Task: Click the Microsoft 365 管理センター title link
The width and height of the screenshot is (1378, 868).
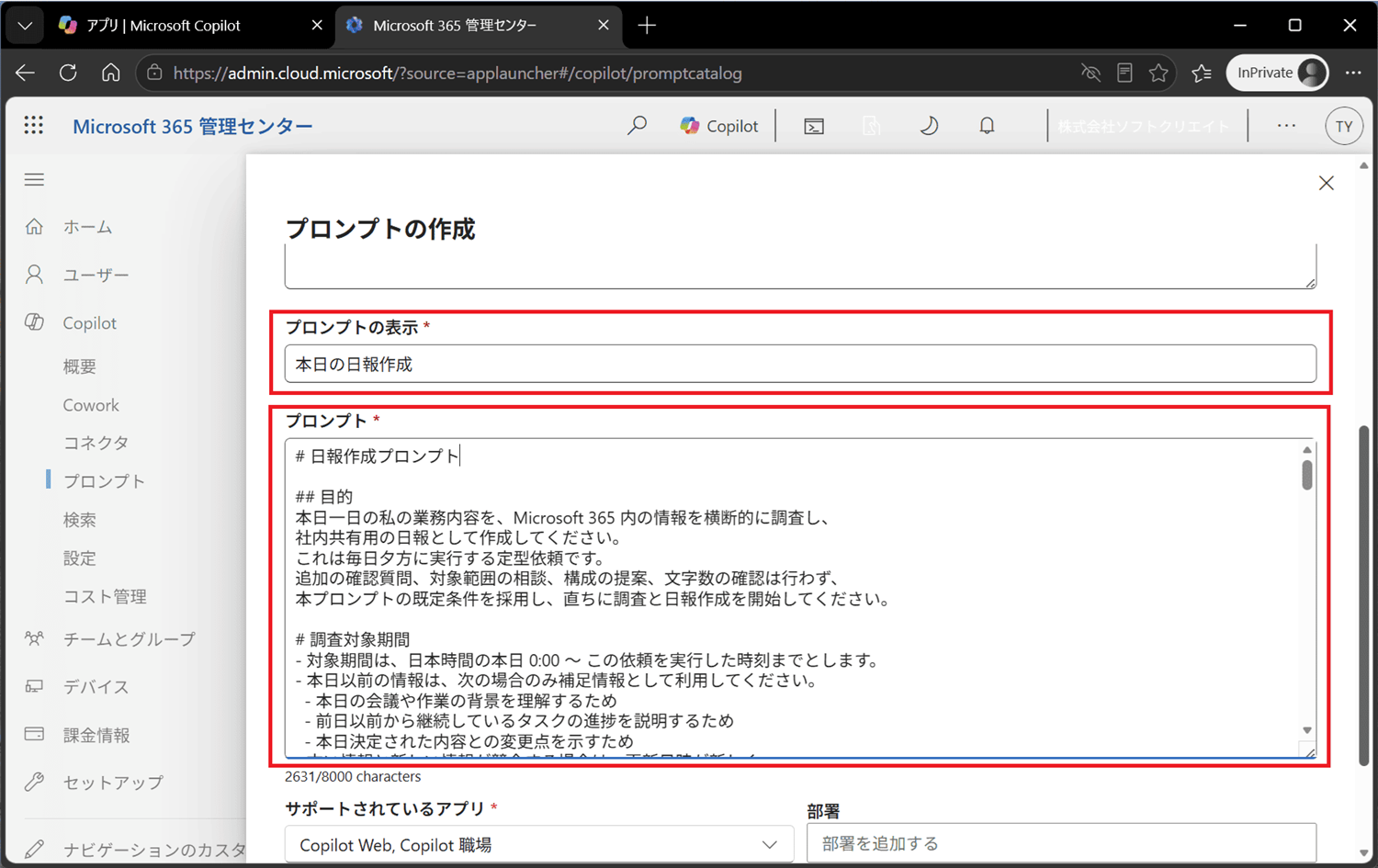Action: [x=193, y=126]
